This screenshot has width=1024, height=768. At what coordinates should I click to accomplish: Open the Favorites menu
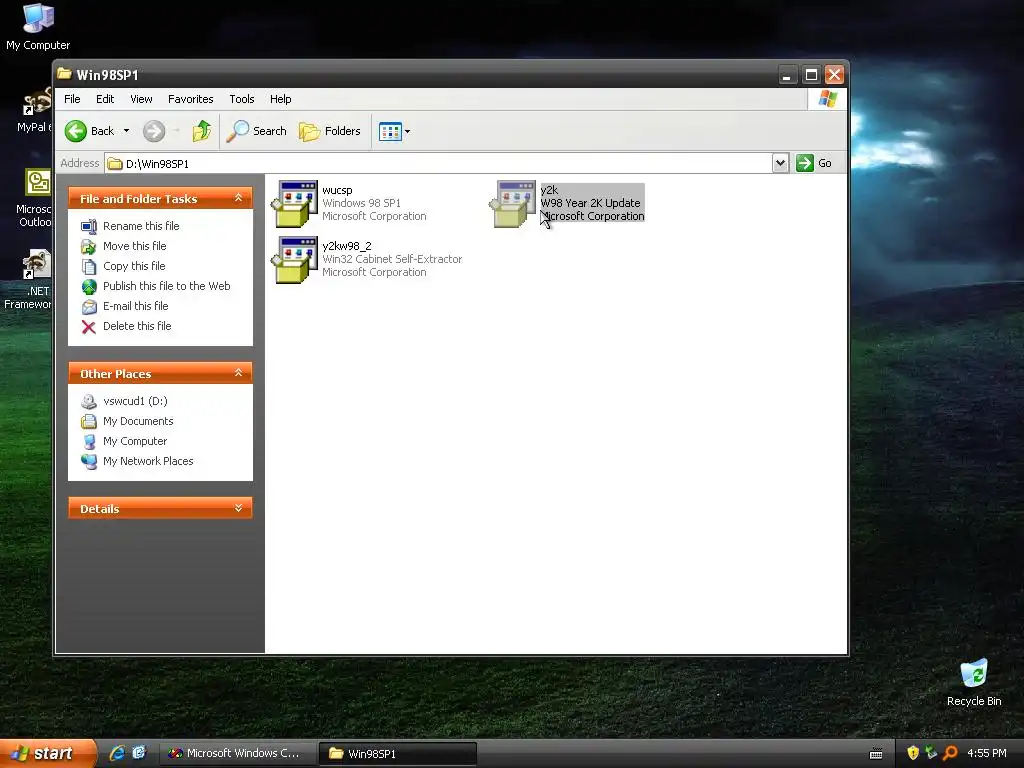[x=191, y=99]
